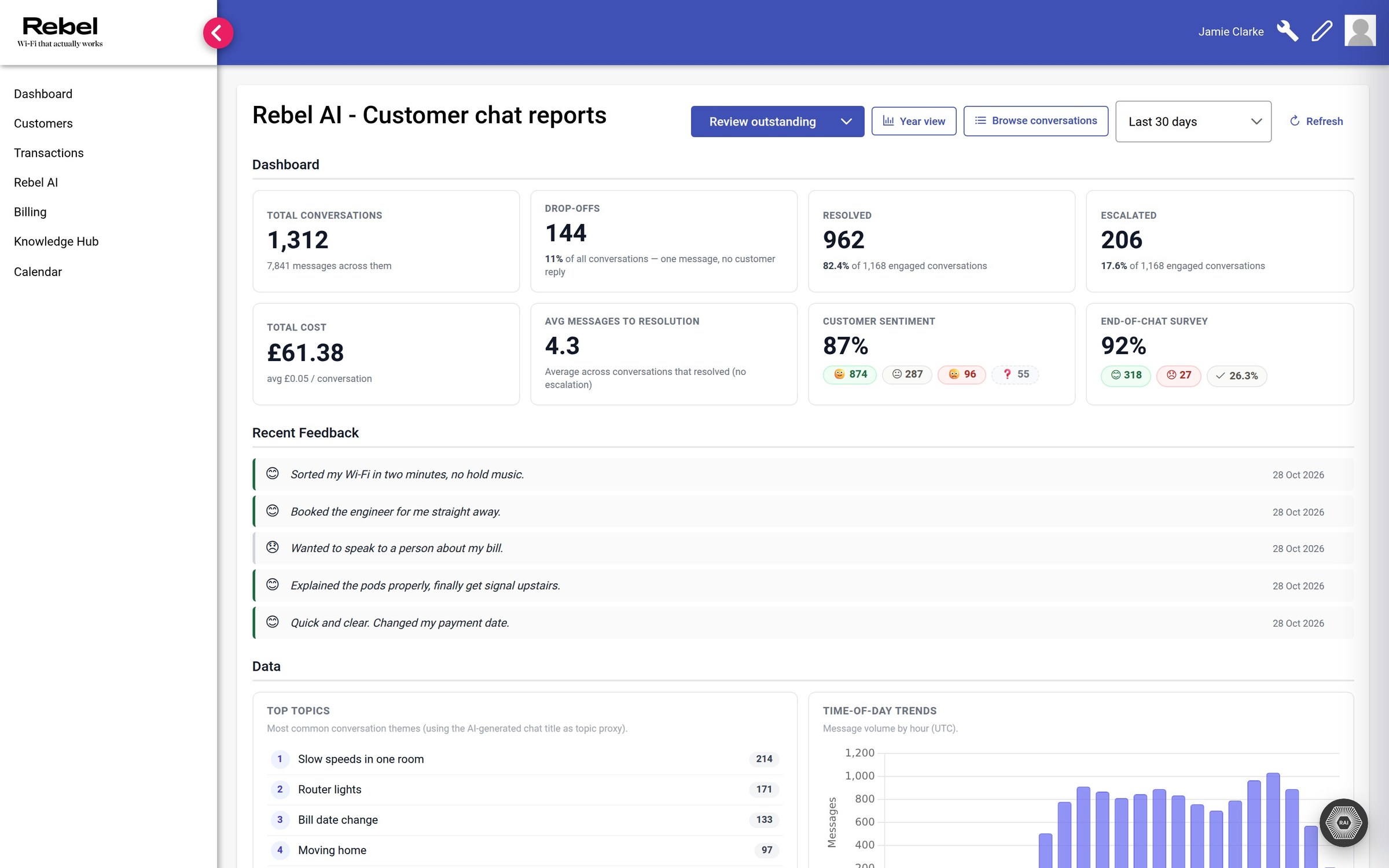
Task: Click the Year view button
Action: (914, 121)
